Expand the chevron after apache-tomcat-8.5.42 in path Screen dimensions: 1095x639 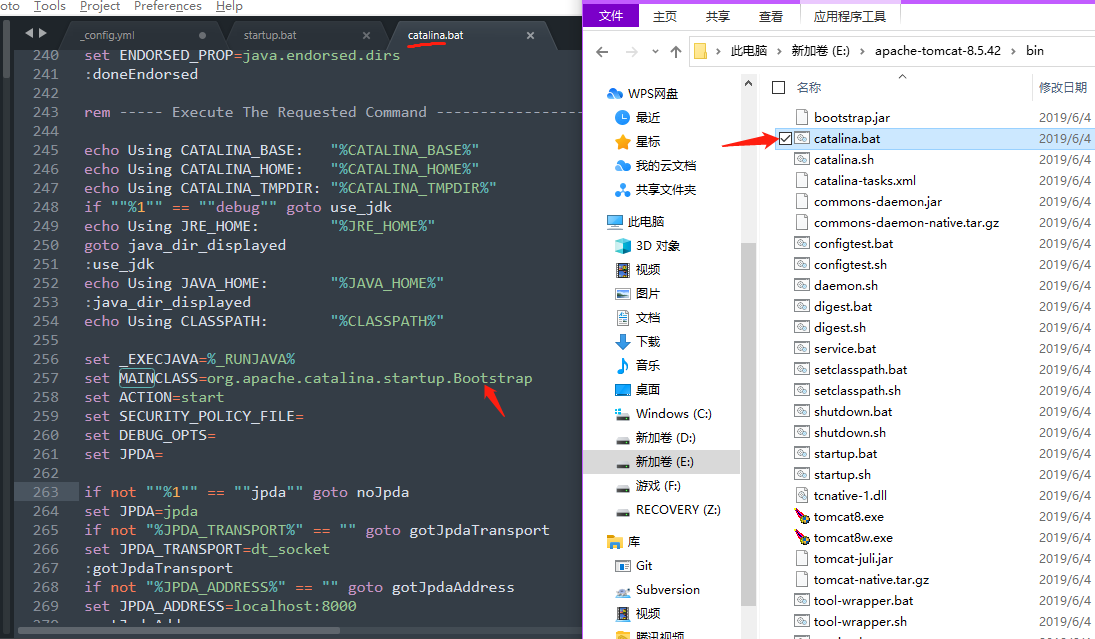[x=1012, y=51]
